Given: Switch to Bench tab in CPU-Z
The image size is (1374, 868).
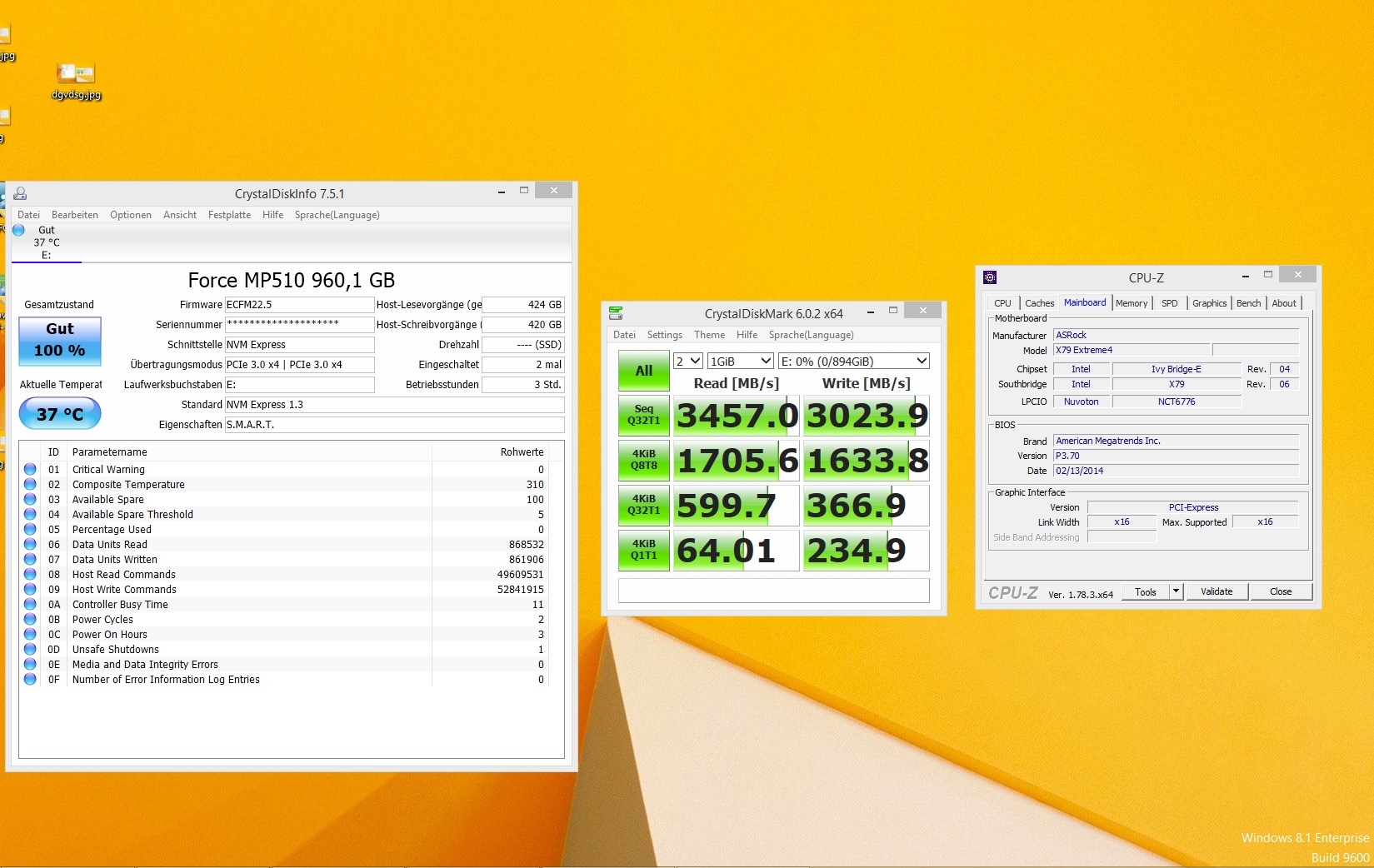Looking at the screenshot, I should (1248, 303).
